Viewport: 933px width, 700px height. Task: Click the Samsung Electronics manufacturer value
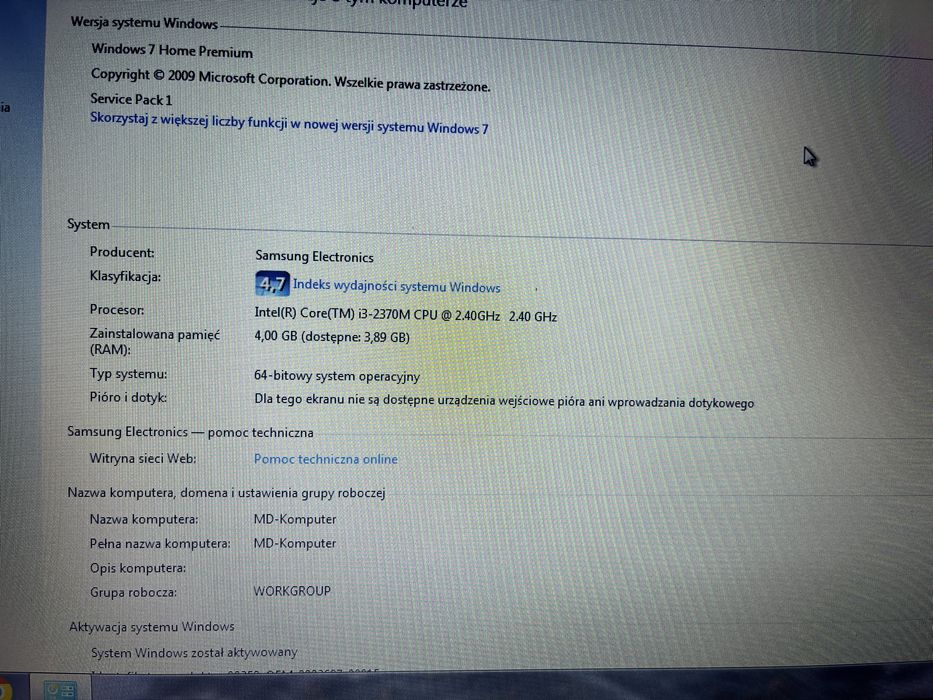314,257
